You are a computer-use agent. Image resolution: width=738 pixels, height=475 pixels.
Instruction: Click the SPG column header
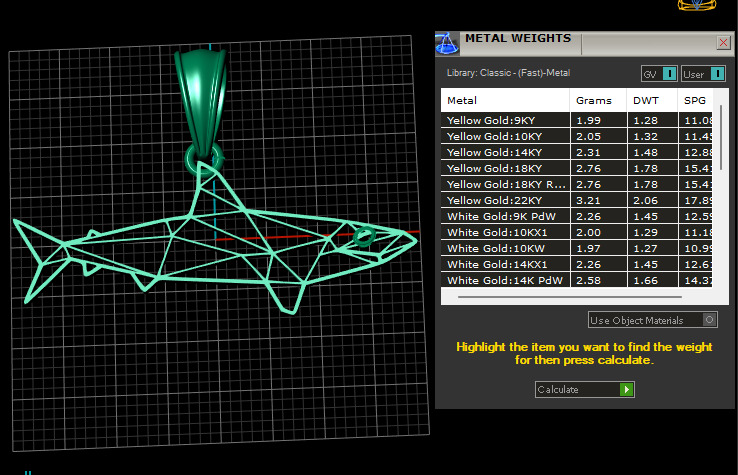(695, 100)
